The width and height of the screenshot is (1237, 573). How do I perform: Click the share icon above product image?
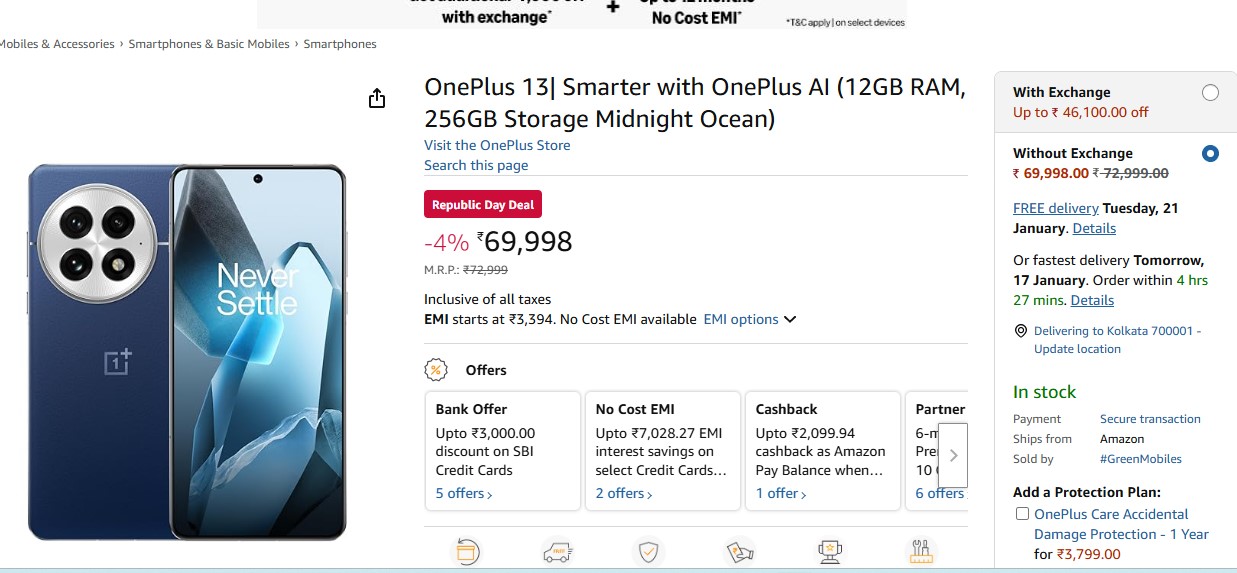click(x=377, y=98)
